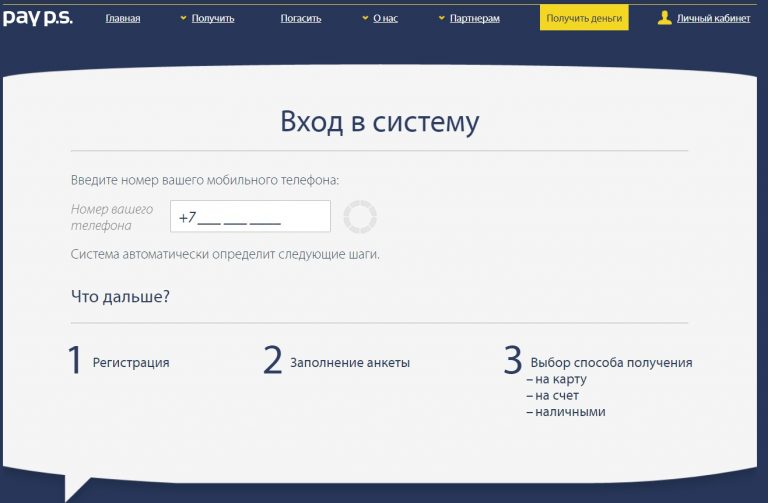
Task: Click the – на счет option text
Action: tap(552, 395)
